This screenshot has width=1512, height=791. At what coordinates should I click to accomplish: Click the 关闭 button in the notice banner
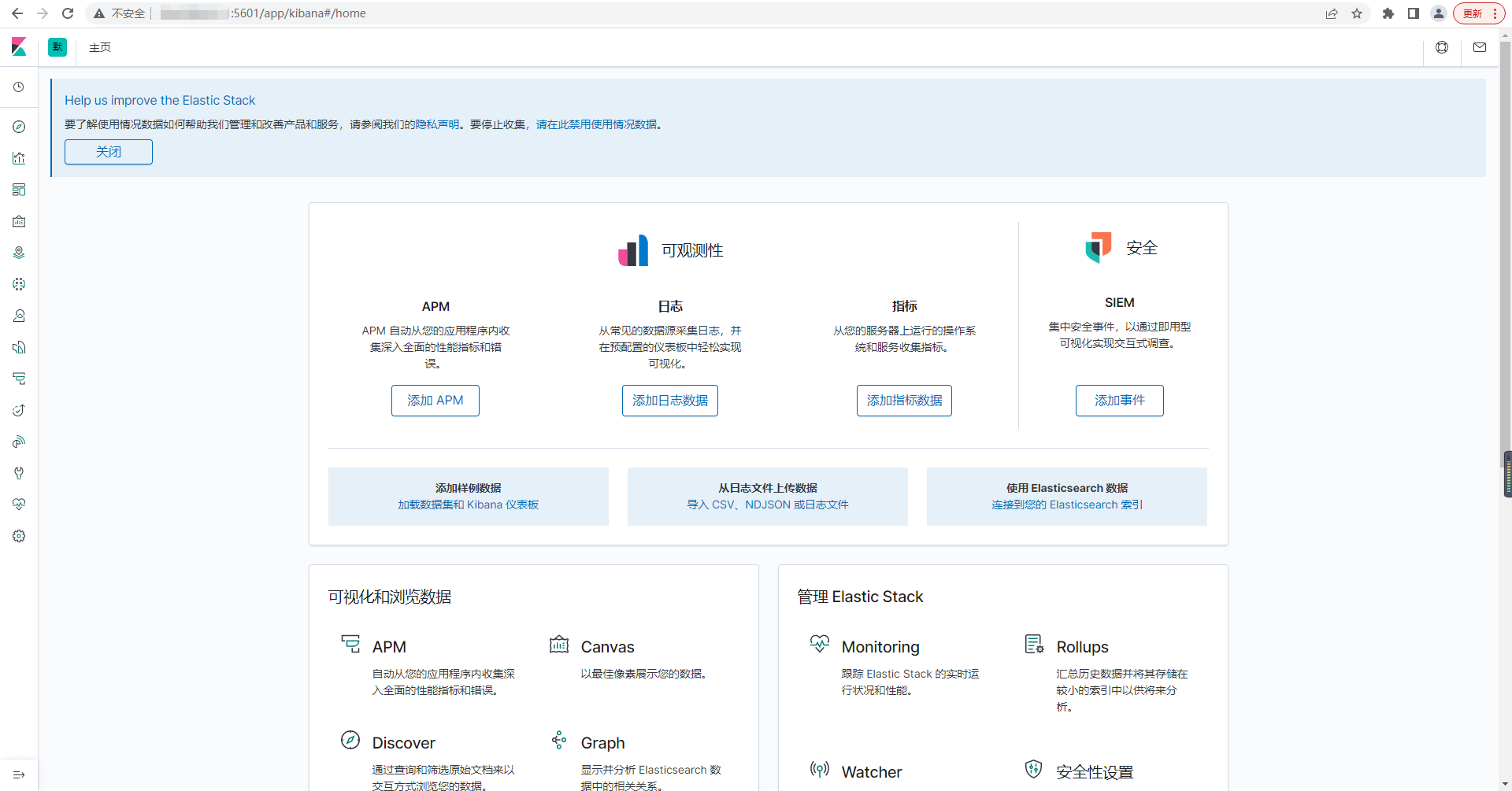(109, 152)
